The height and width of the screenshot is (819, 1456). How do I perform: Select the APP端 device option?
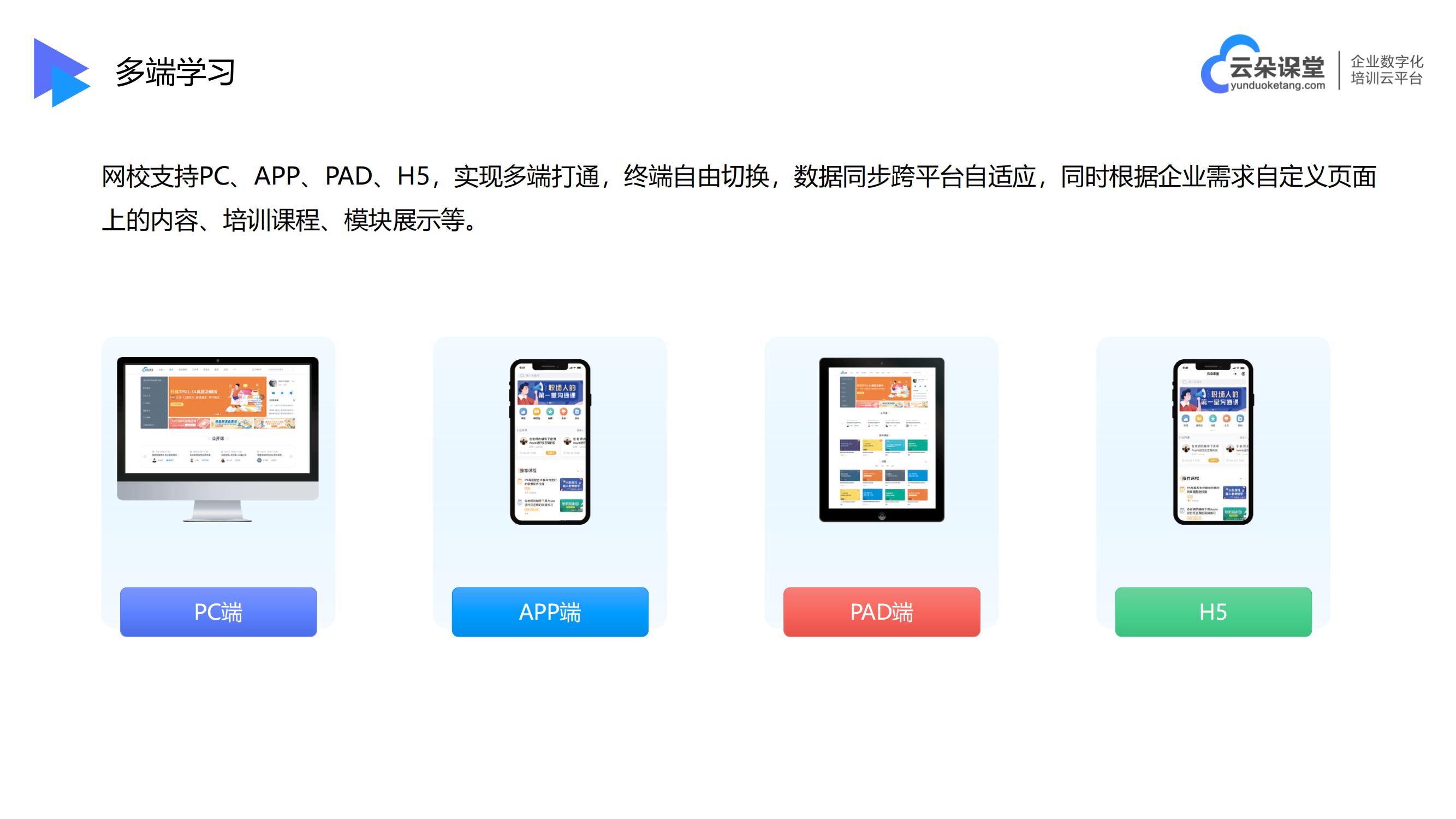click(x=551, y=610)
